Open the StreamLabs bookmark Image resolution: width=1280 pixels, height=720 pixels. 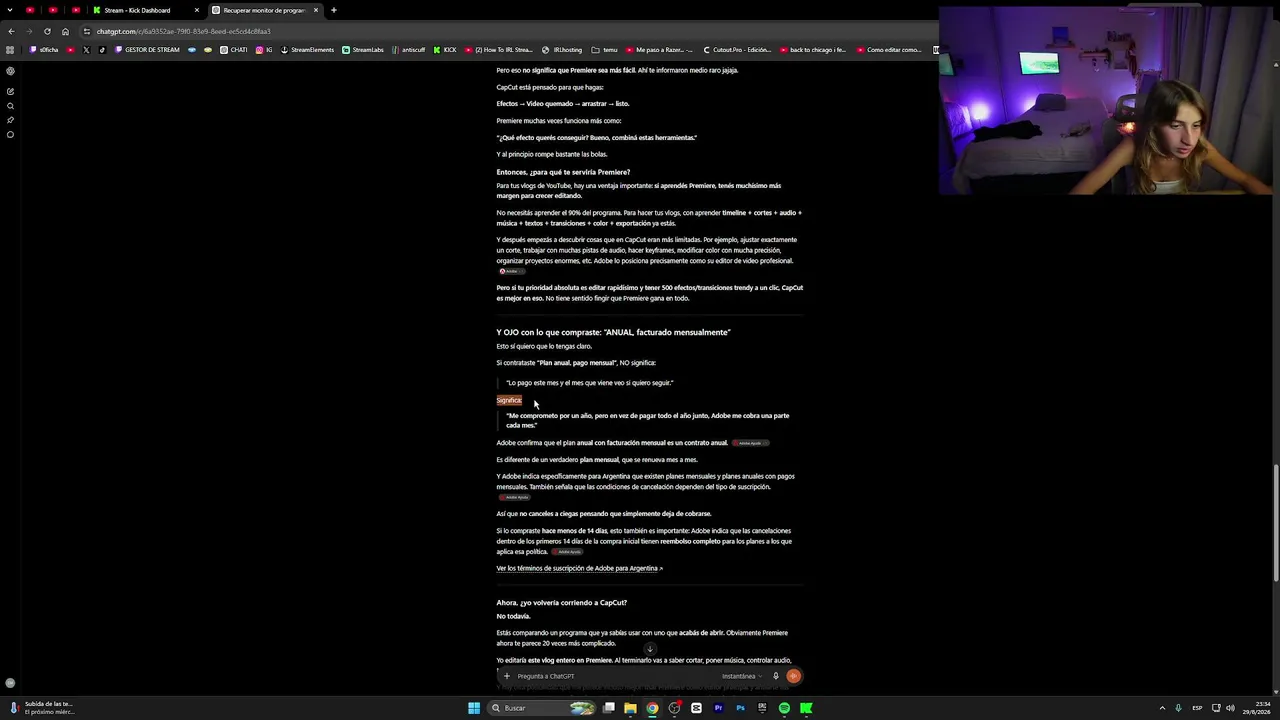point(363,50)
